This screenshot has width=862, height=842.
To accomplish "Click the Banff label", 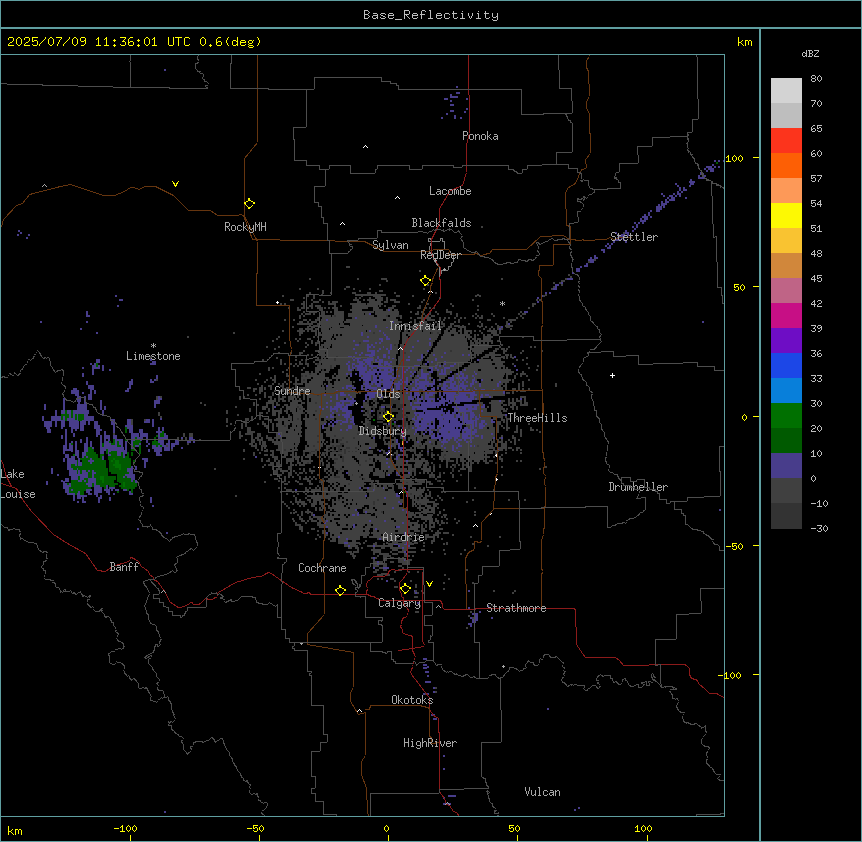I will 124,567.
